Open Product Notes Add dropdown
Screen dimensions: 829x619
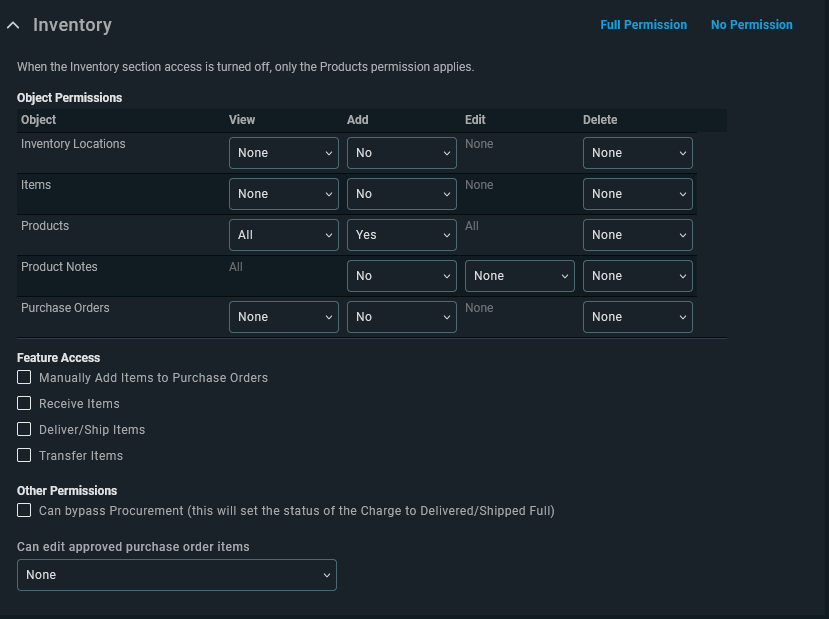[x=402, y=276]
